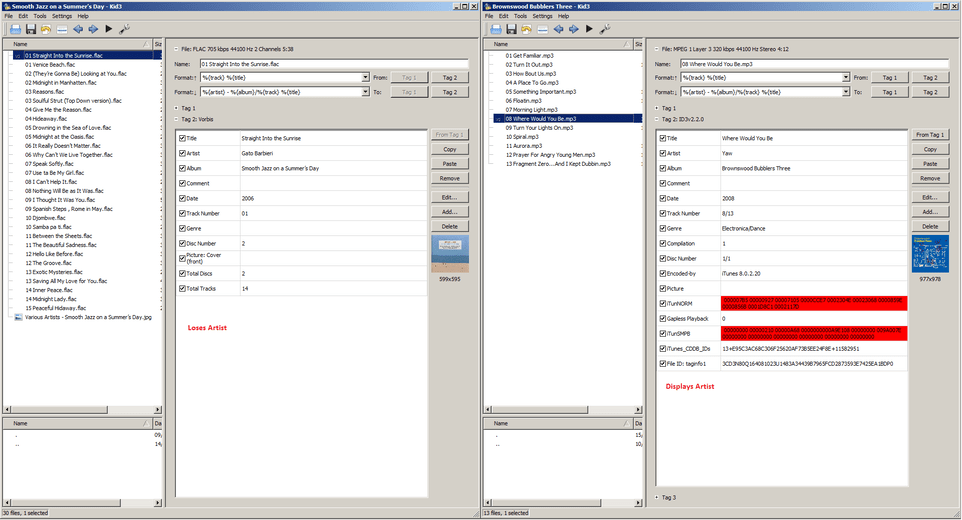Open upper Format dropdown in Brownswood window

tap(845, 78)
